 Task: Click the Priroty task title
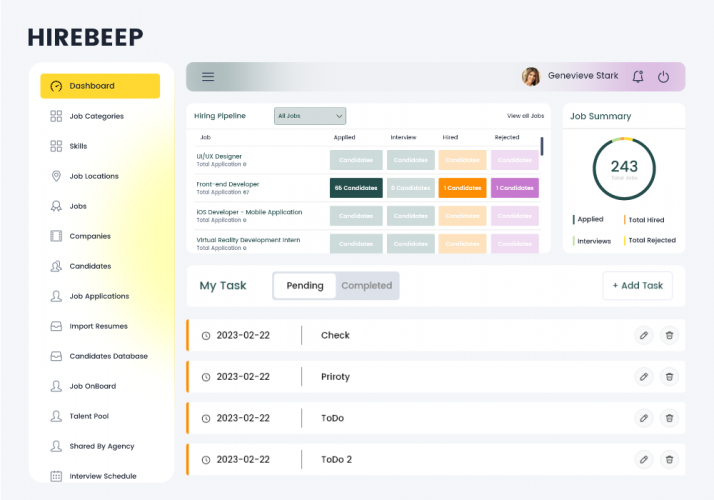[336, 377]
